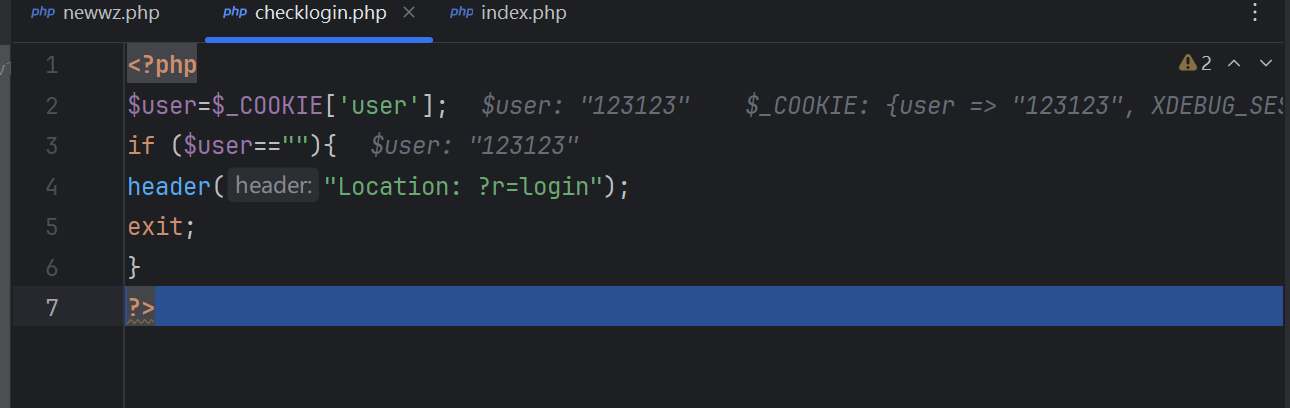Place cursor in "Location: ?r=login" string
Viewport: 1290px width, 408px height.
coord(462,187)
